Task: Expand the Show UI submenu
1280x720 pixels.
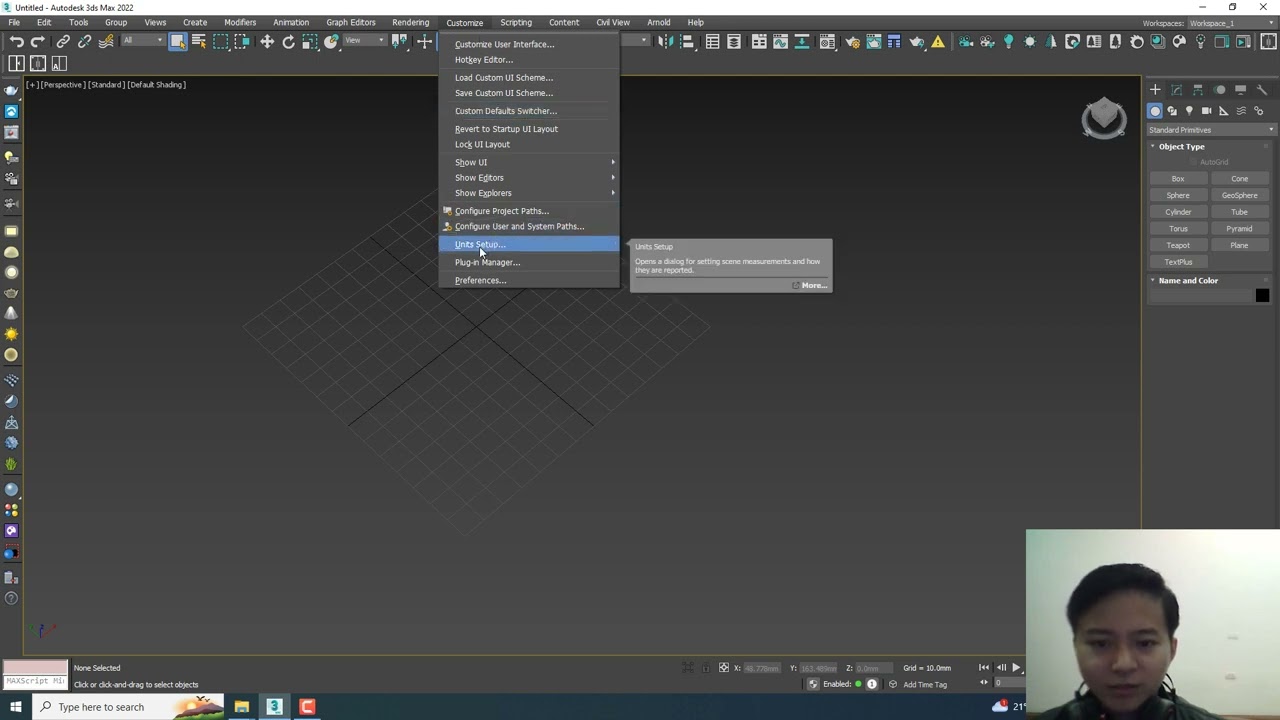Action: (530, 162)
